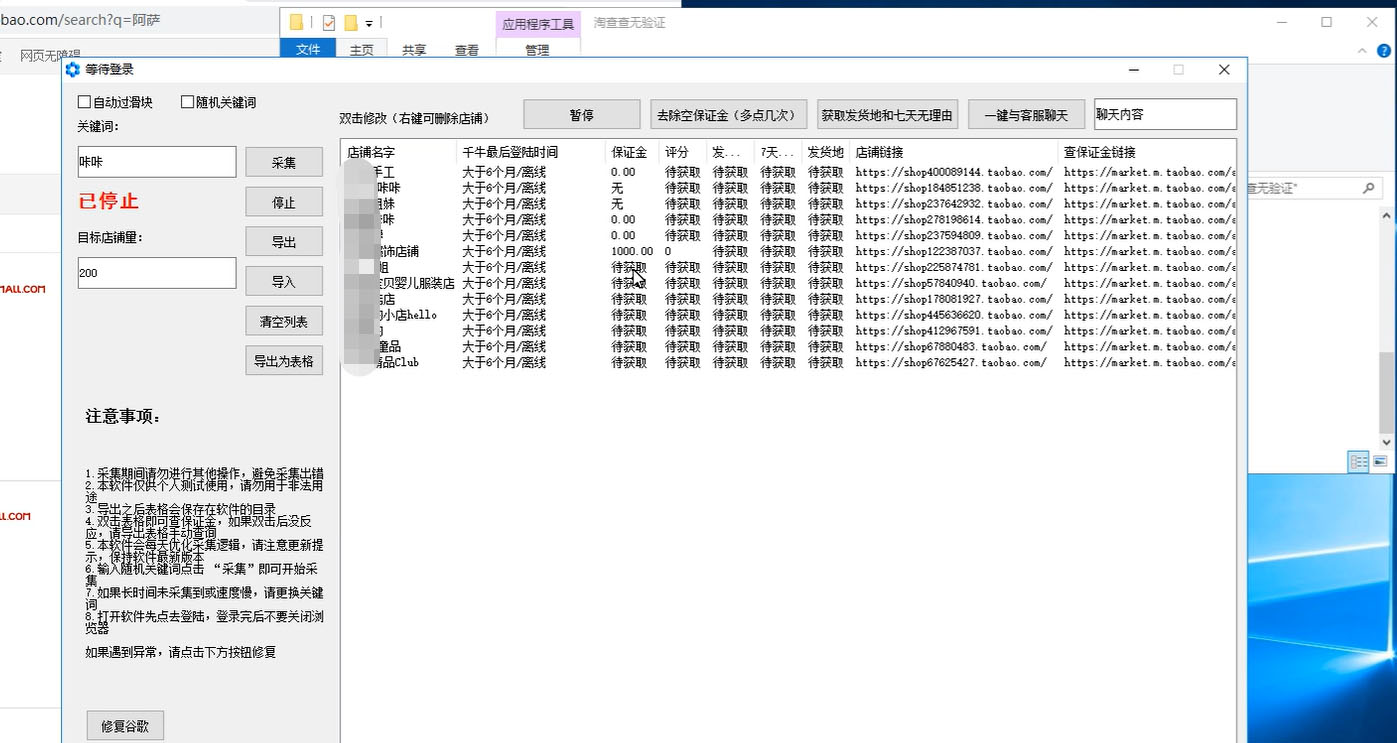The image size is (1397, 743).
Task: Open the 文件 menu tab in Explorer
Action: point(308,50)
